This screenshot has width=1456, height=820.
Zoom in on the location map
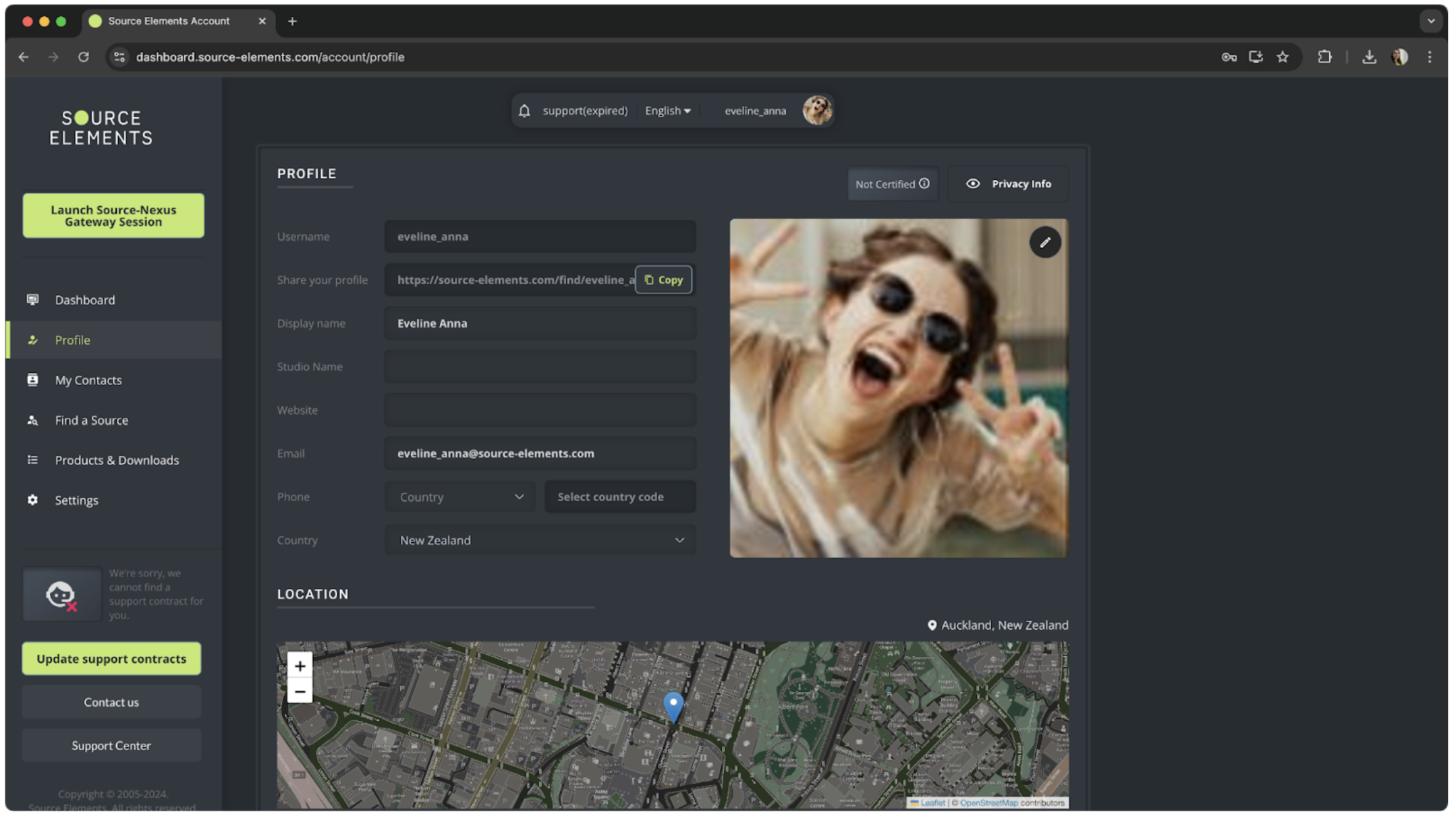300,666
